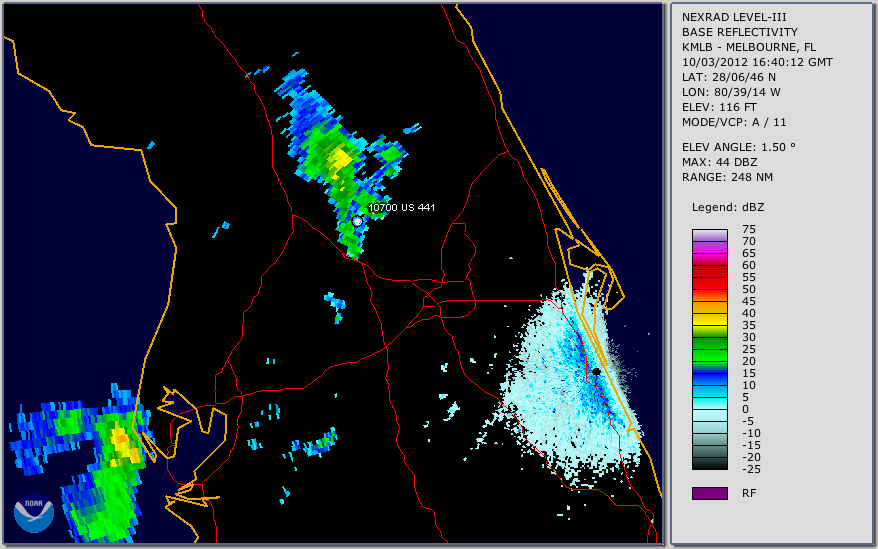Click the 'ELEV: 116 FT' text
This screenshot has height=549, width=878.
[719, 107]
